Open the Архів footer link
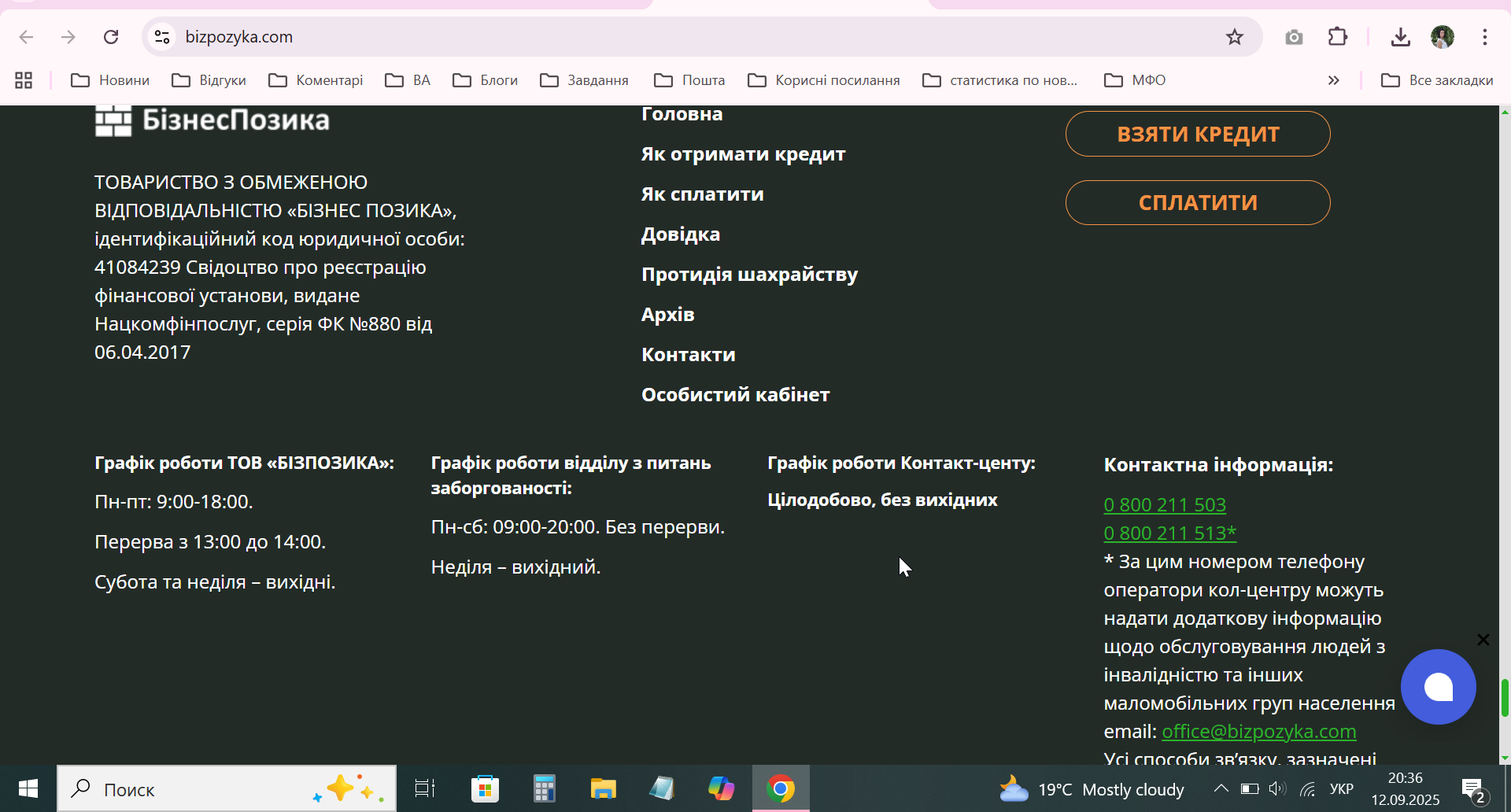Screen dimensions: 1511x812 click(667, 315)
